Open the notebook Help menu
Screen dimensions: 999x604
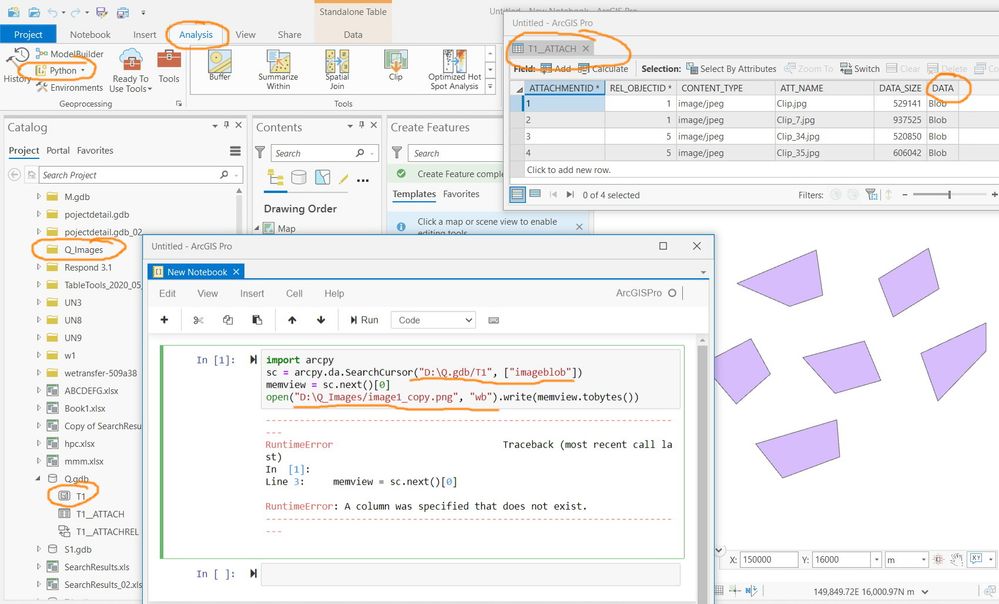pyautogui.click(x=334, y=293)
